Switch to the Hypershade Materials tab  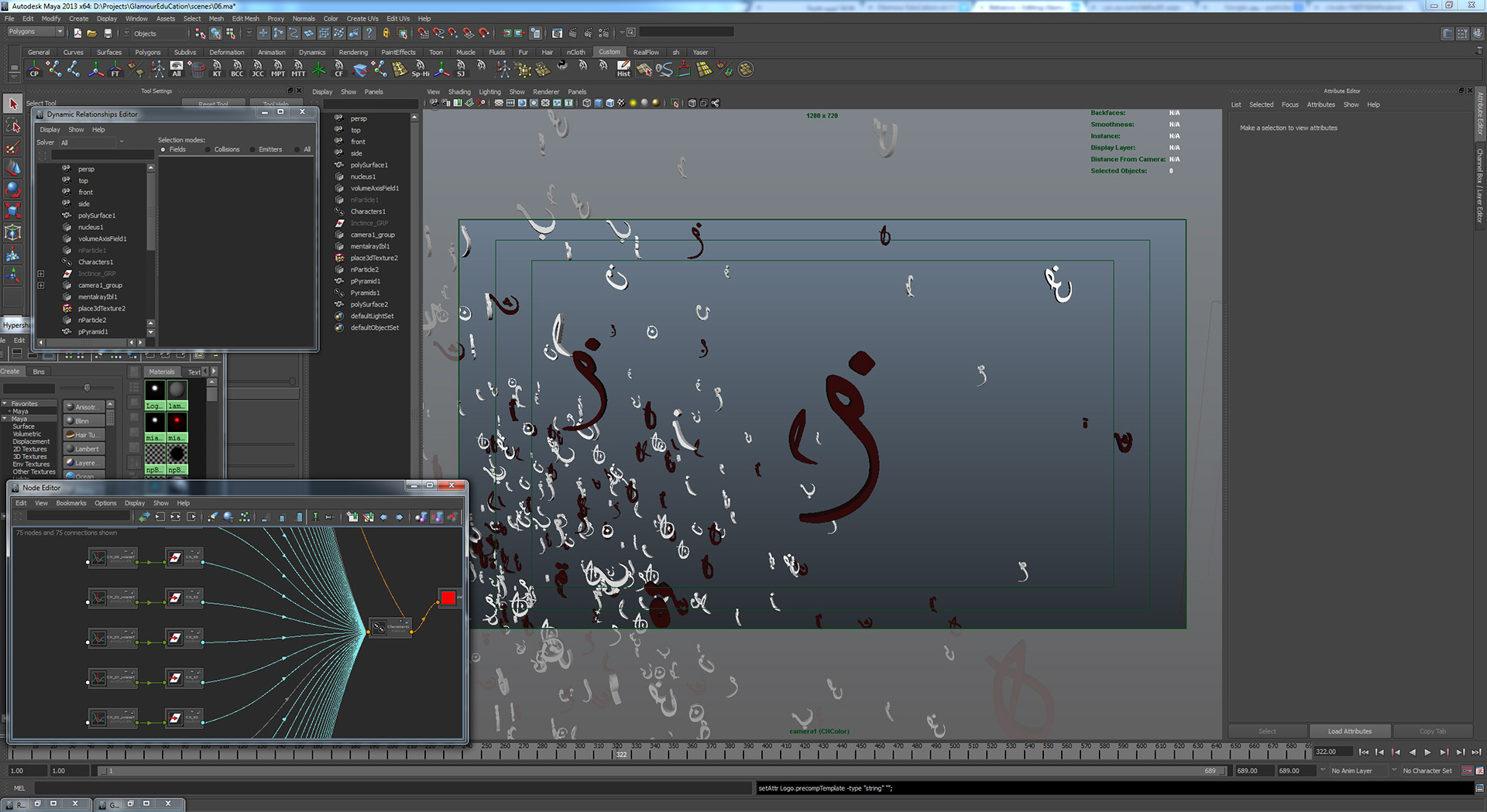(x=162, y=372)
